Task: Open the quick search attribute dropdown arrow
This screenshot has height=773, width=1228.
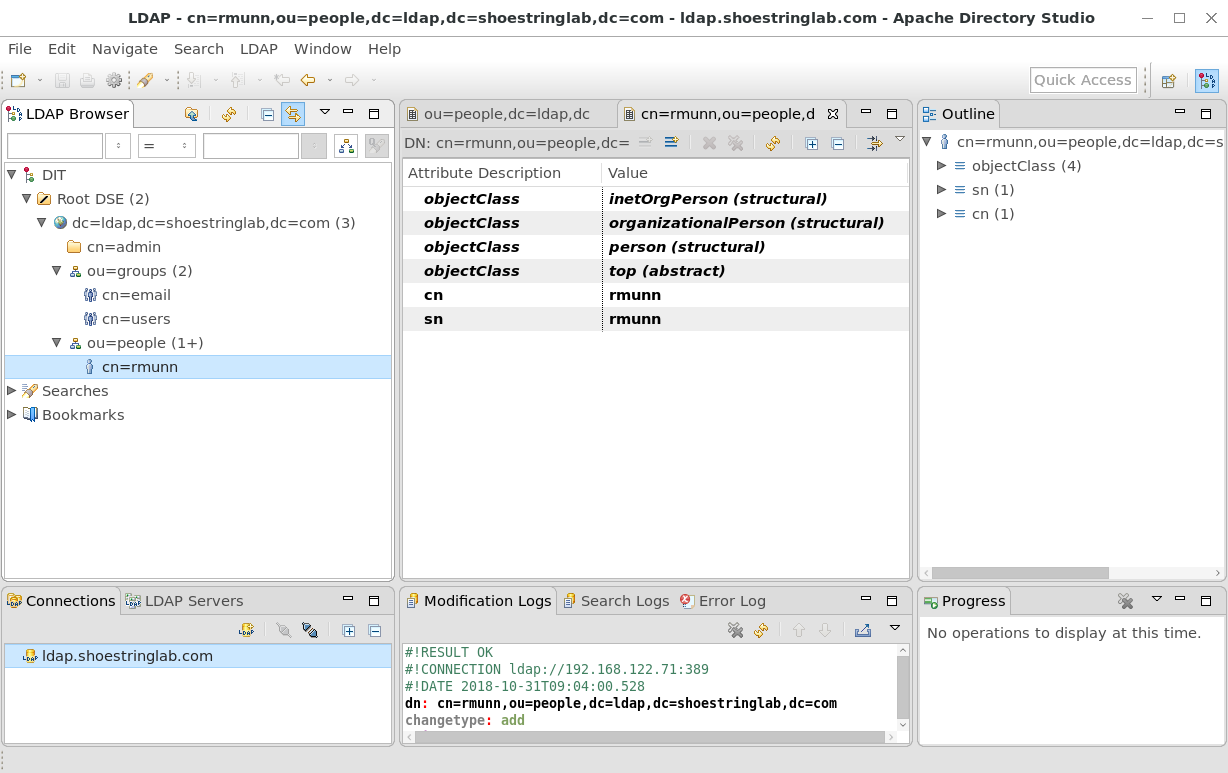Action: click(x=118, y=146)
